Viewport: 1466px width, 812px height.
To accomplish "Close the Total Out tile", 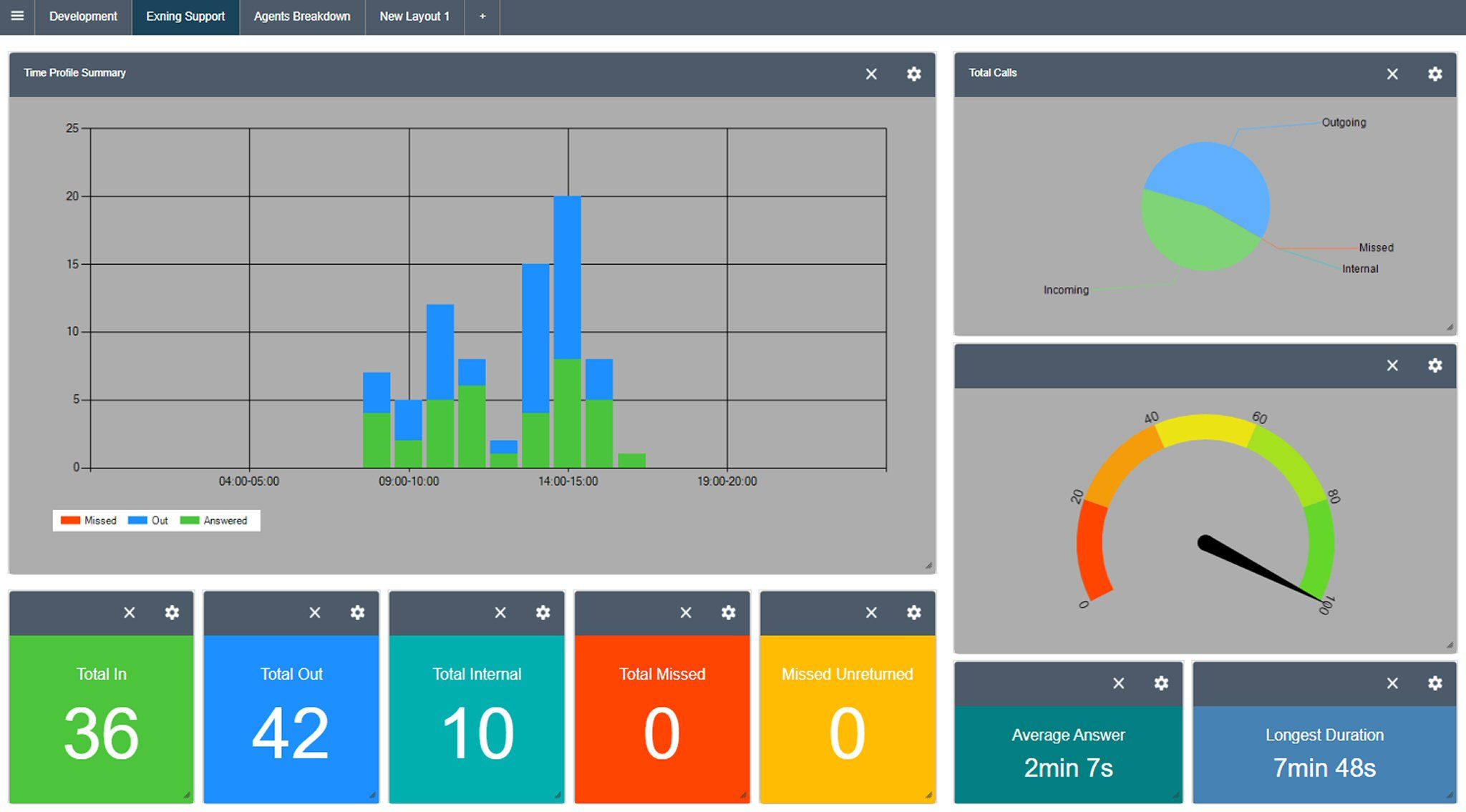I will (315, 612).
